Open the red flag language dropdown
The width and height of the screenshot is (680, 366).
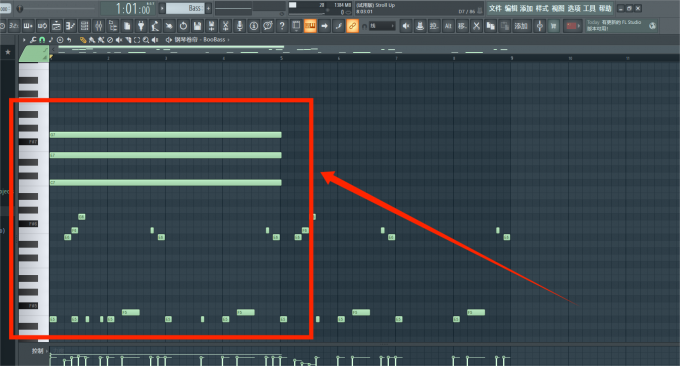(572, 26)
